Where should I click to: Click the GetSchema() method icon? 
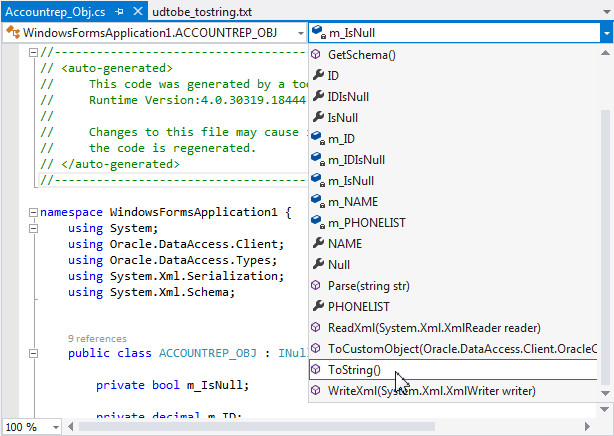coord(316,54)
